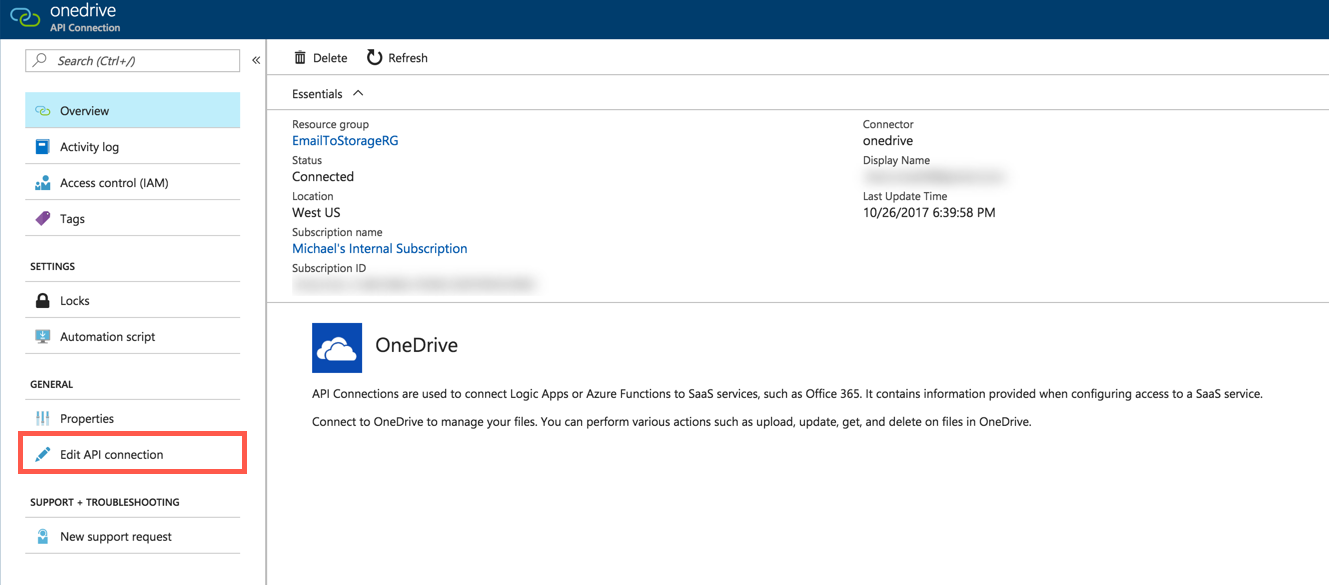Click the 'API Connections are used' description sentence
Viewport: 1329px width, 585px height.
[x=787, y=394]
